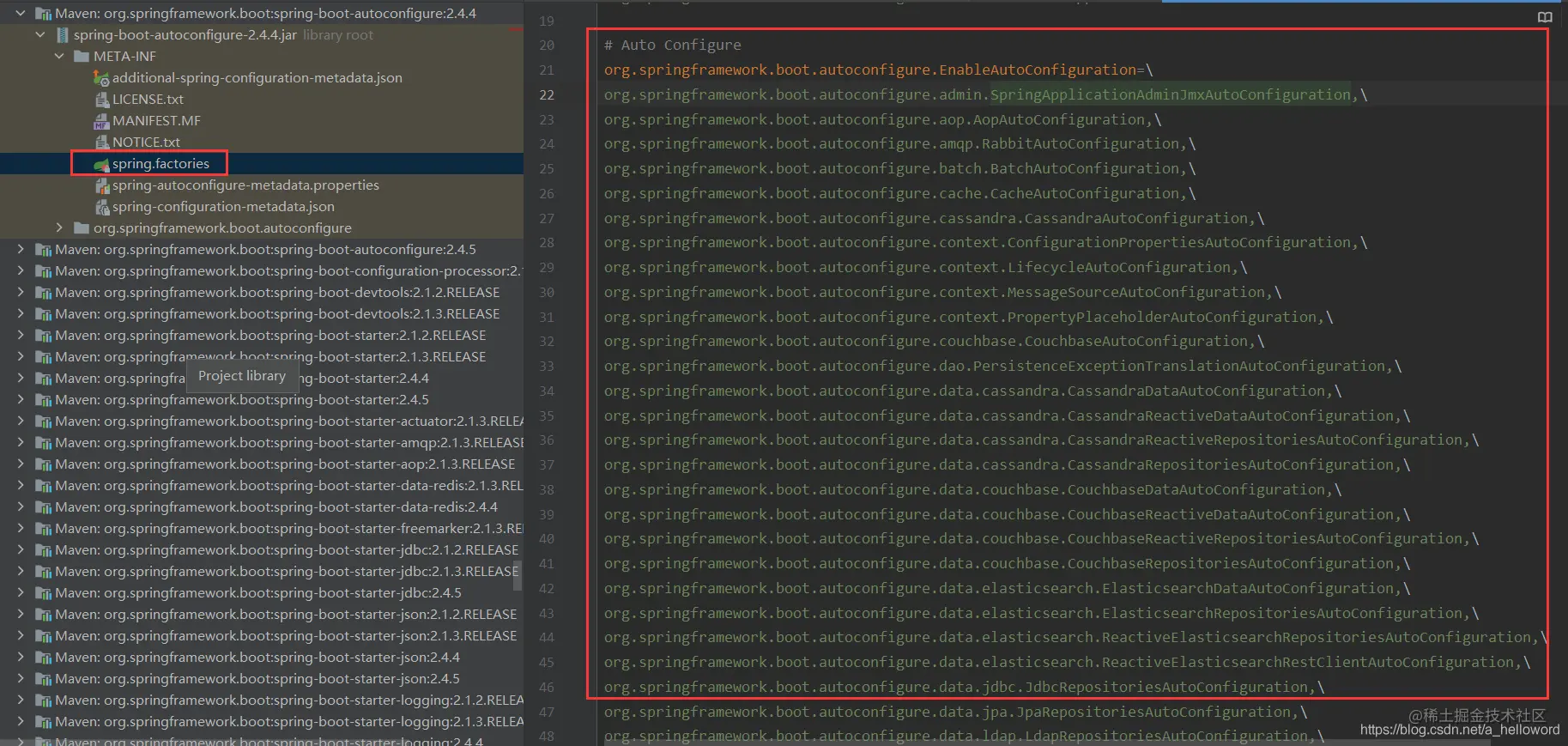
Task: Click SpringApplicationAdminJmxAutoConfiguration class reference
Action: (x=1171, y=94)
